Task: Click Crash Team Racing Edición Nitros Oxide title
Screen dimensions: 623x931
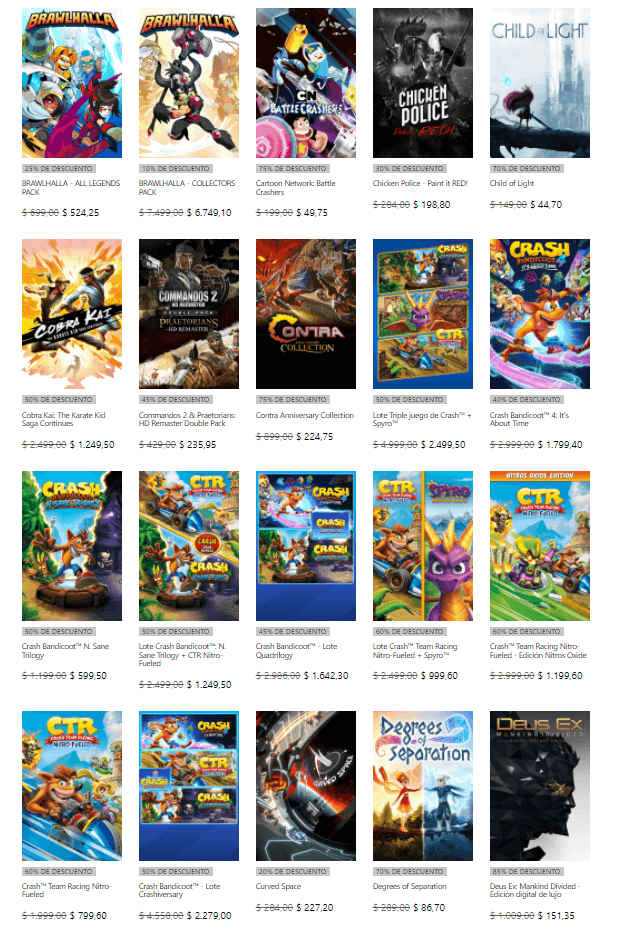Action: (x=538, y=651)
